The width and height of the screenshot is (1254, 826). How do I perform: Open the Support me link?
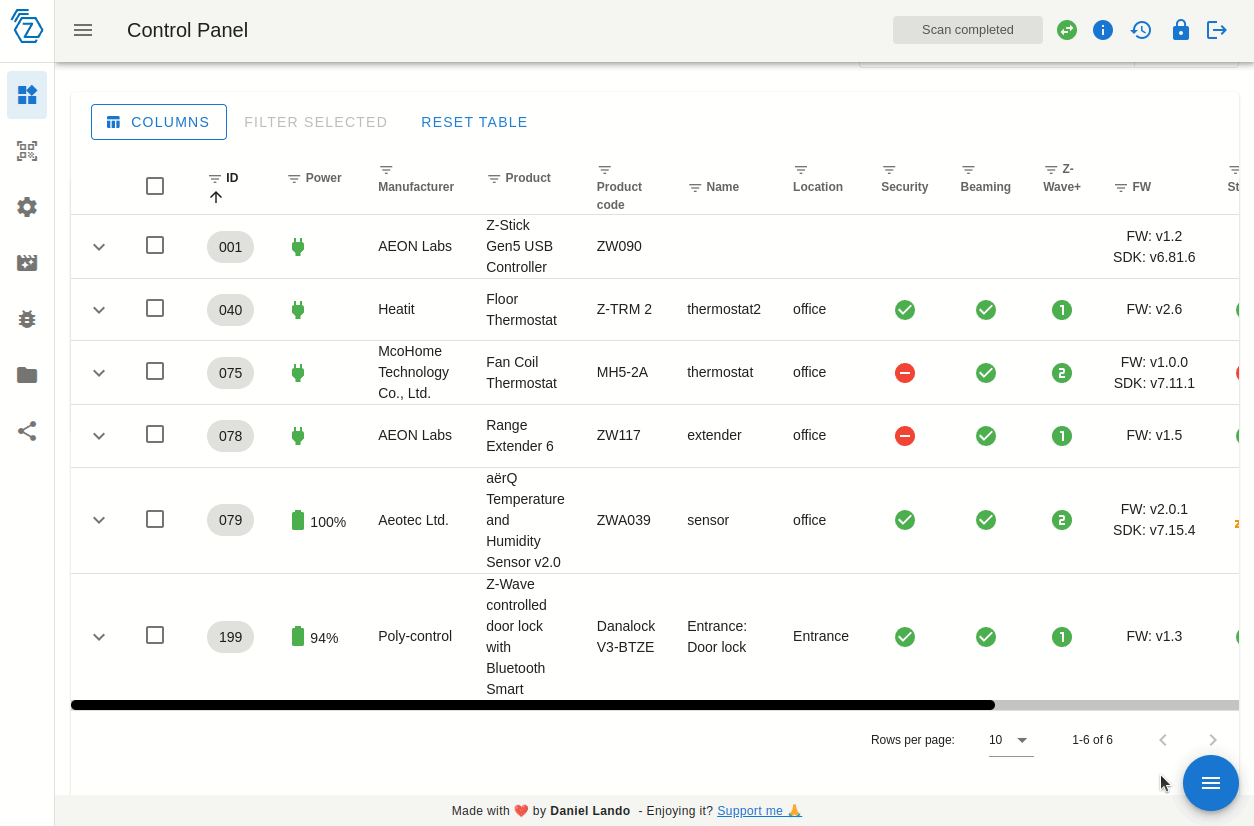(x=759, y=811)
